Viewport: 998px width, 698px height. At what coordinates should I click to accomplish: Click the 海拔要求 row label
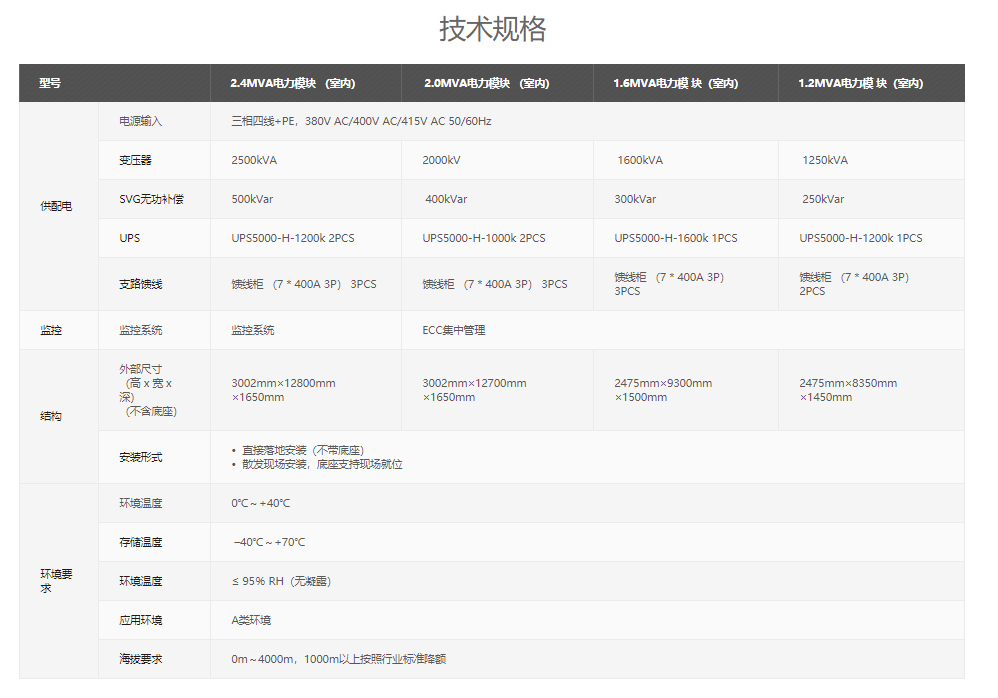click(140, 659)
